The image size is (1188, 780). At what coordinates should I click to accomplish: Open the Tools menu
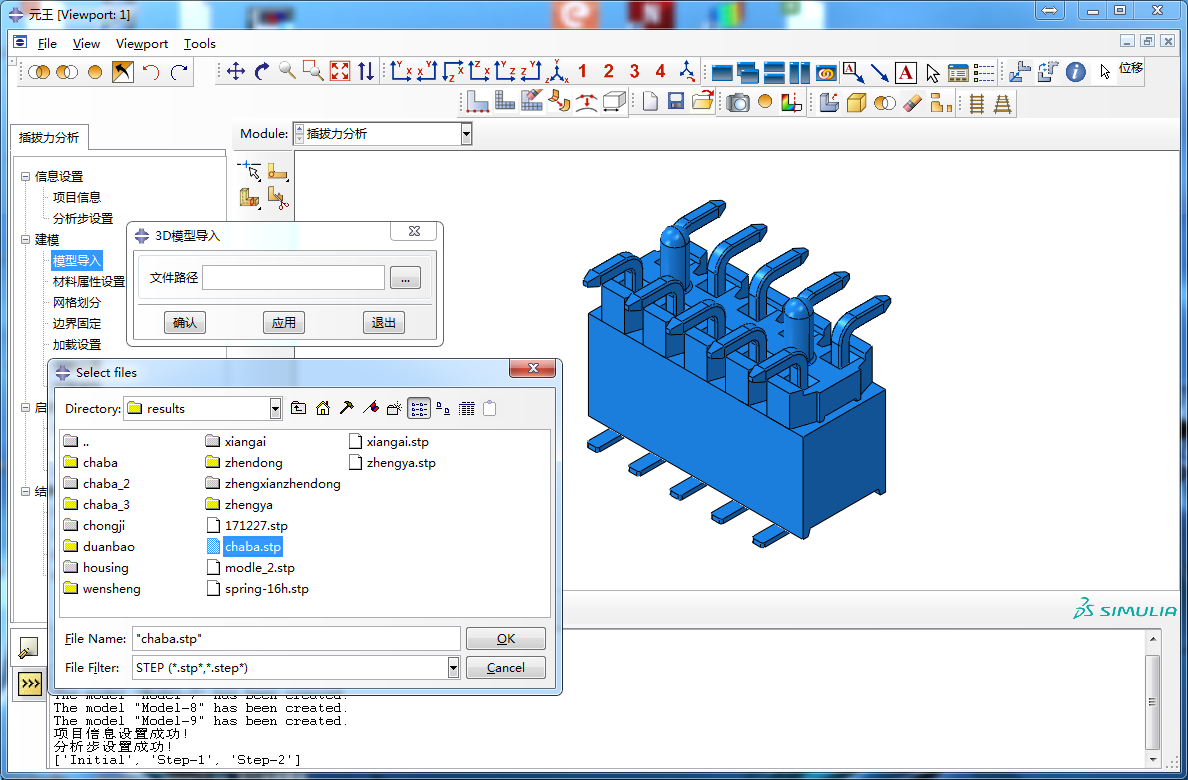tap(200, 43)
